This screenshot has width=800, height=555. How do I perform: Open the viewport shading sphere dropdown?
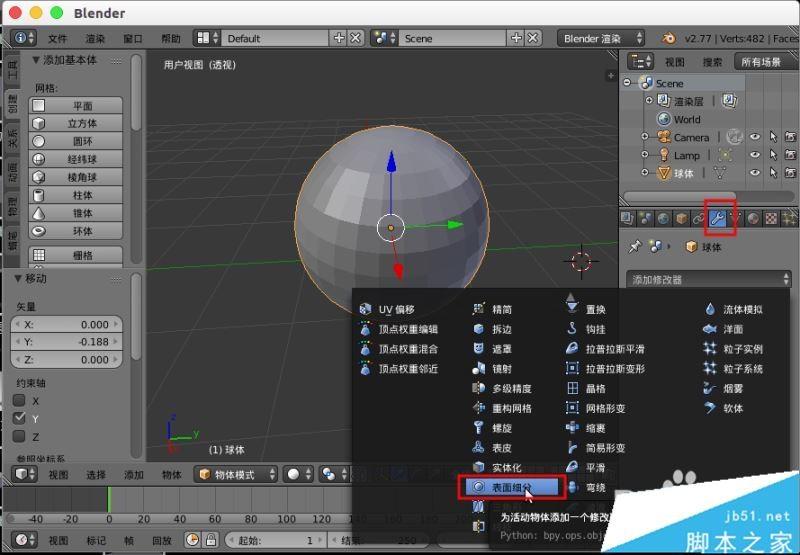(x=298, y=474)
